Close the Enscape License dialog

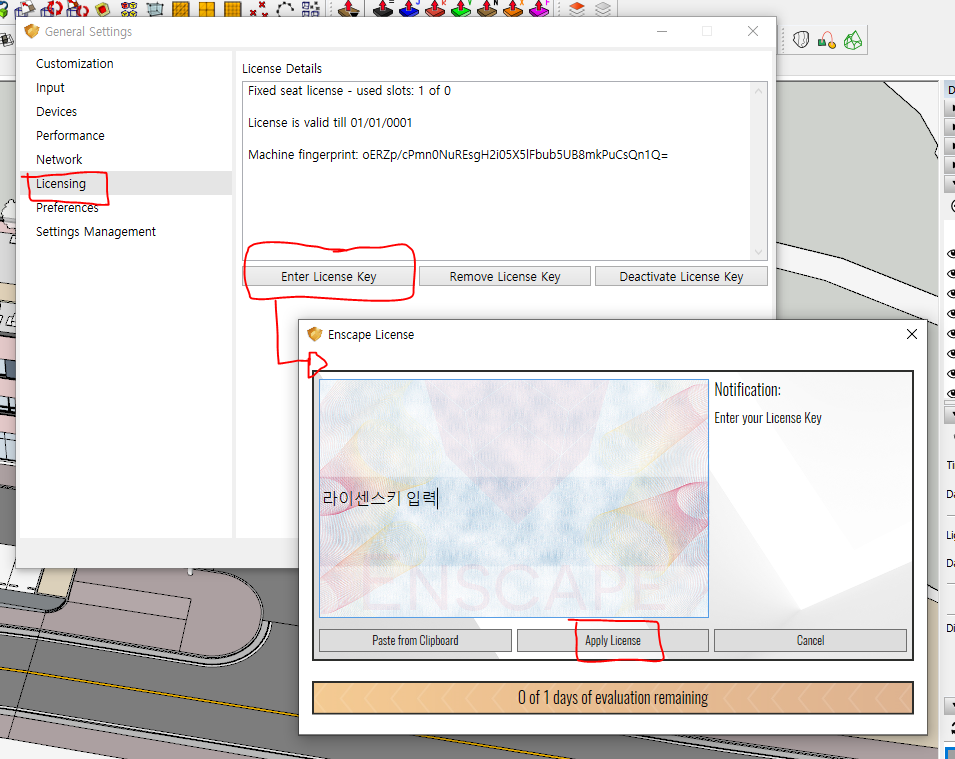click(912, 334)
